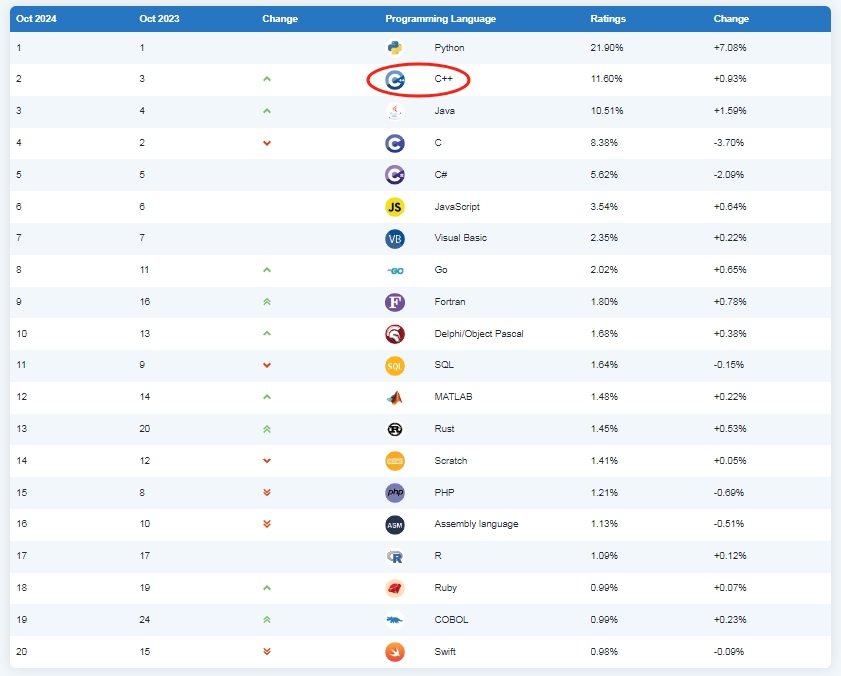This screenshot has height=676, width=841.
Task: Click the red Ruby gem icon
Action: pos(395,588)
